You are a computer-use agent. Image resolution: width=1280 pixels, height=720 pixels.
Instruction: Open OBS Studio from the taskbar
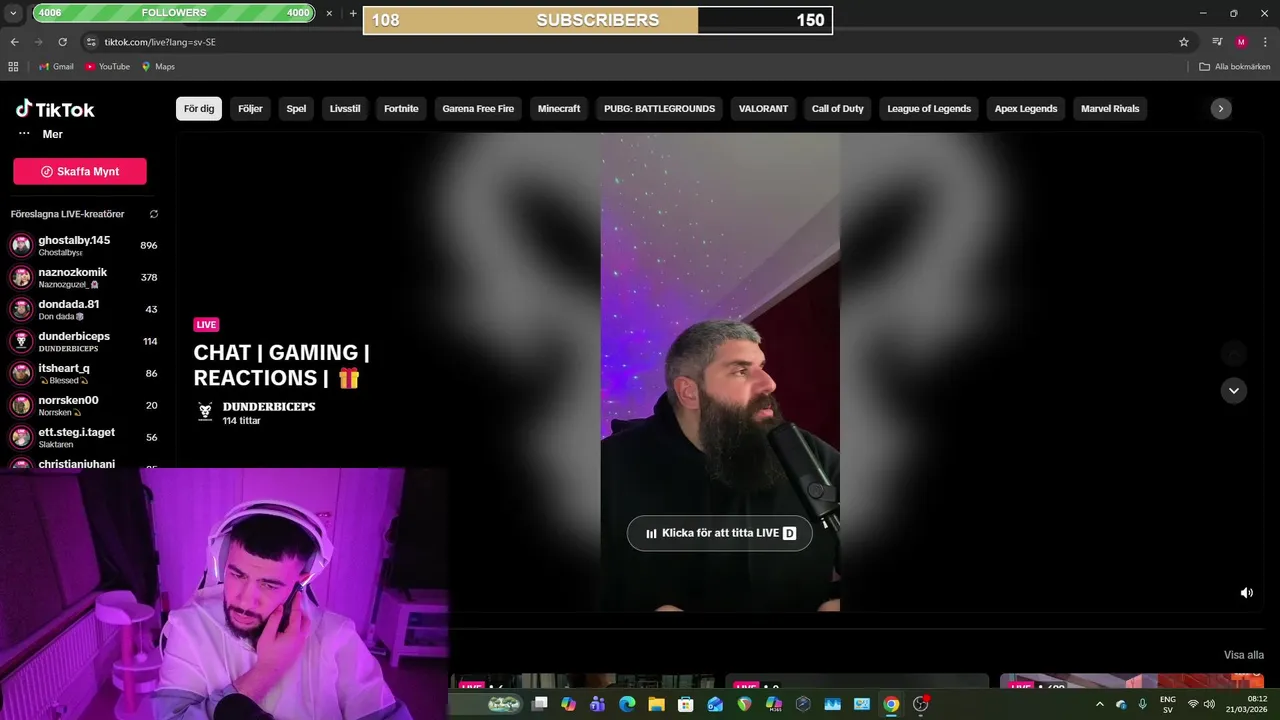coord(921,704)
